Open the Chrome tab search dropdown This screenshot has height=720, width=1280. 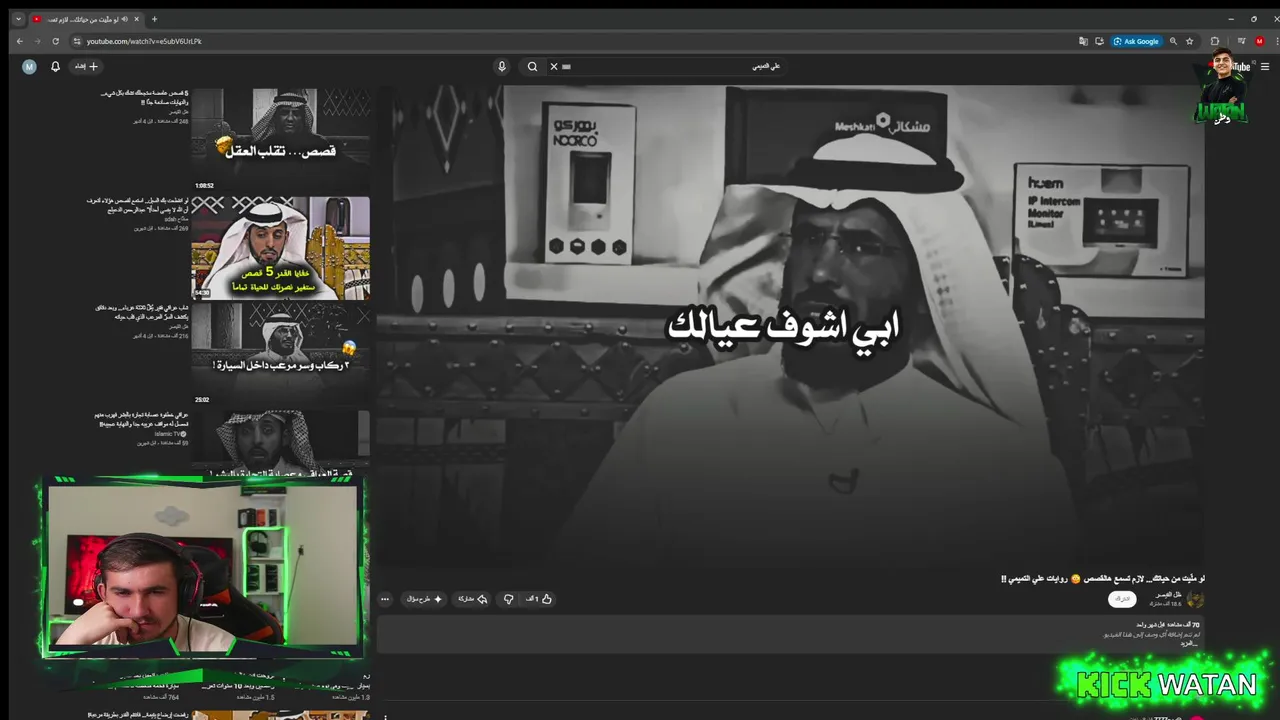18,19
